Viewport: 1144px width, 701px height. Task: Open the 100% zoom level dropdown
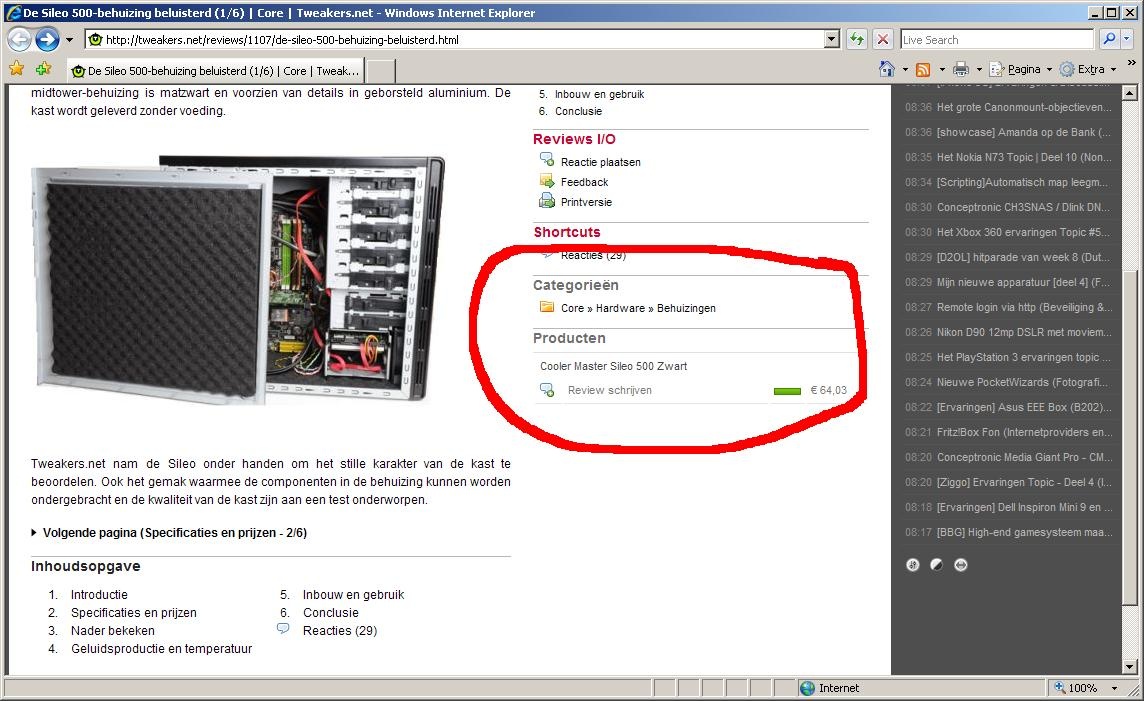[x=1114, y=688]
